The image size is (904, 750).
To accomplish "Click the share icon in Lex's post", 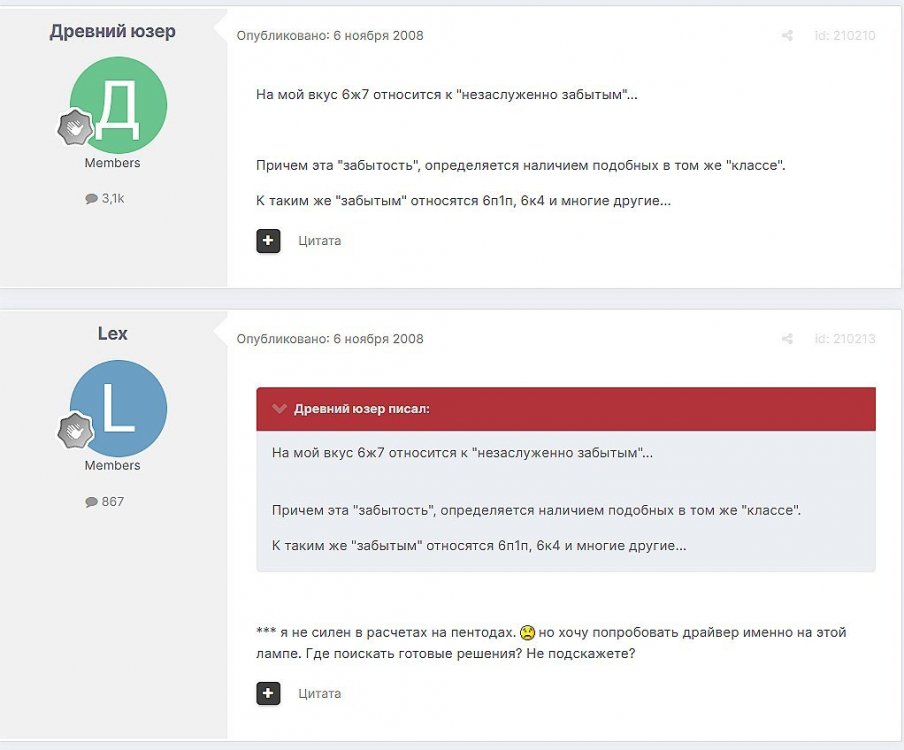I will pyautogui.click(x=787, y=339).
